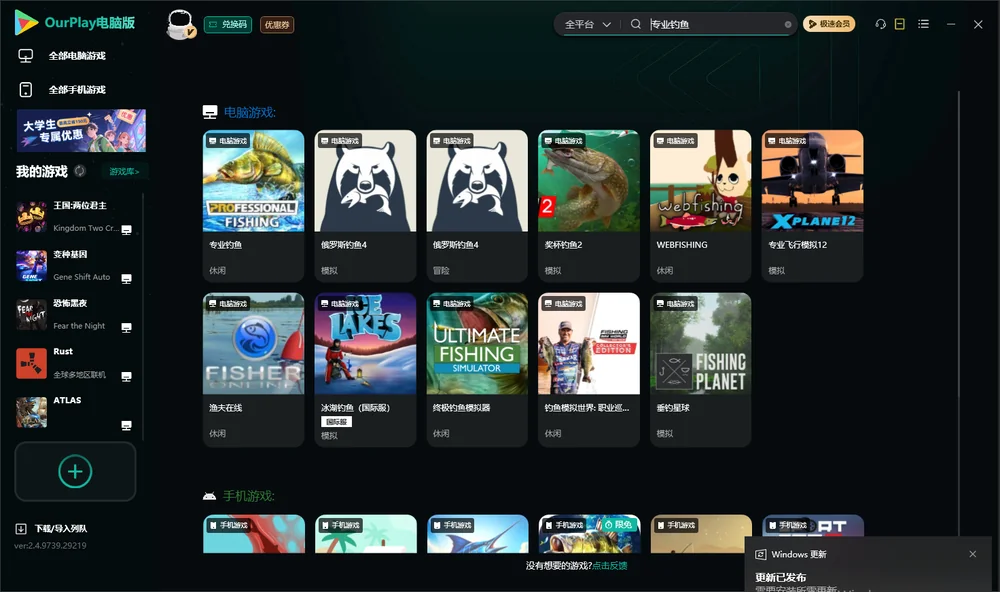Click PC icon in the Rust row

click(126, 376)
